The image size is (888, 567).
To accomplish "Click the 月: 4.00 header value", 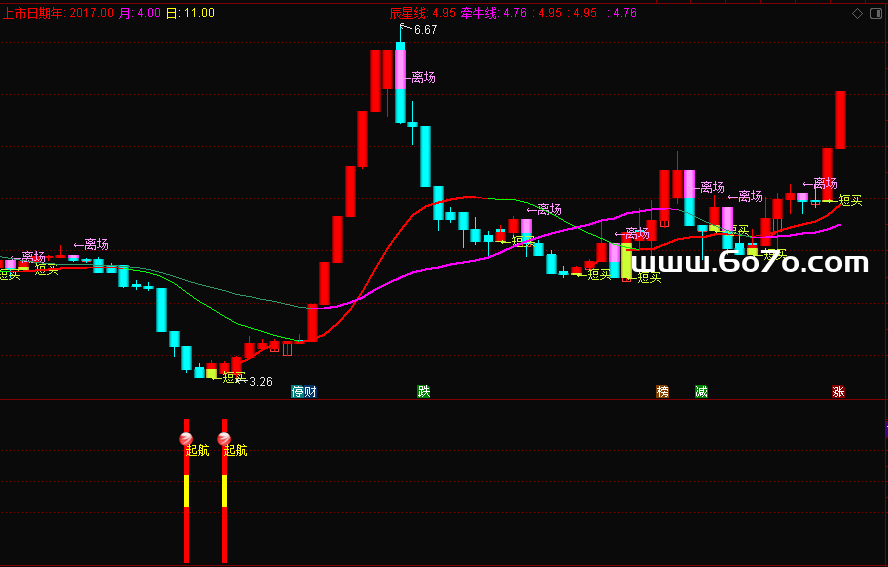I will pyautogui.click(x=139, y=13).
